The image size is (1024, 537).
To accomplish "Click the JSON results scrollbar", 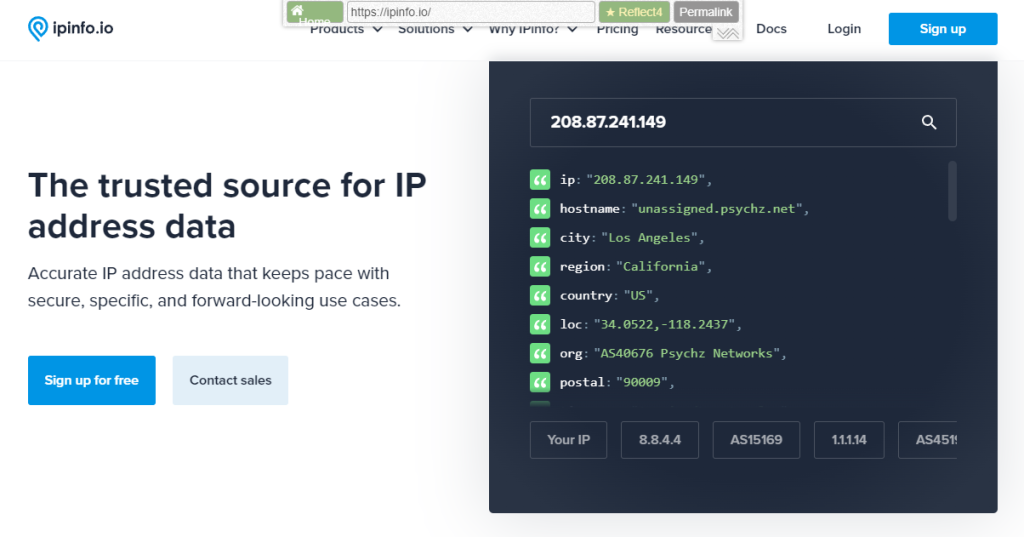I will 952,191.
